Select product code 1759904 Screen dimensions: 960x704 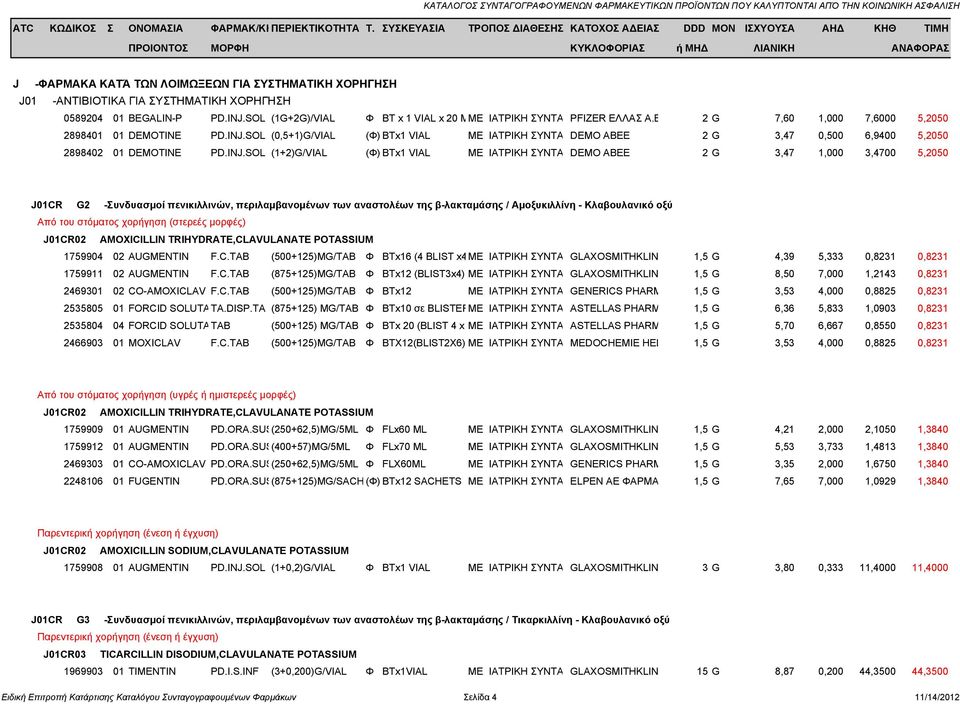point(83,257)
